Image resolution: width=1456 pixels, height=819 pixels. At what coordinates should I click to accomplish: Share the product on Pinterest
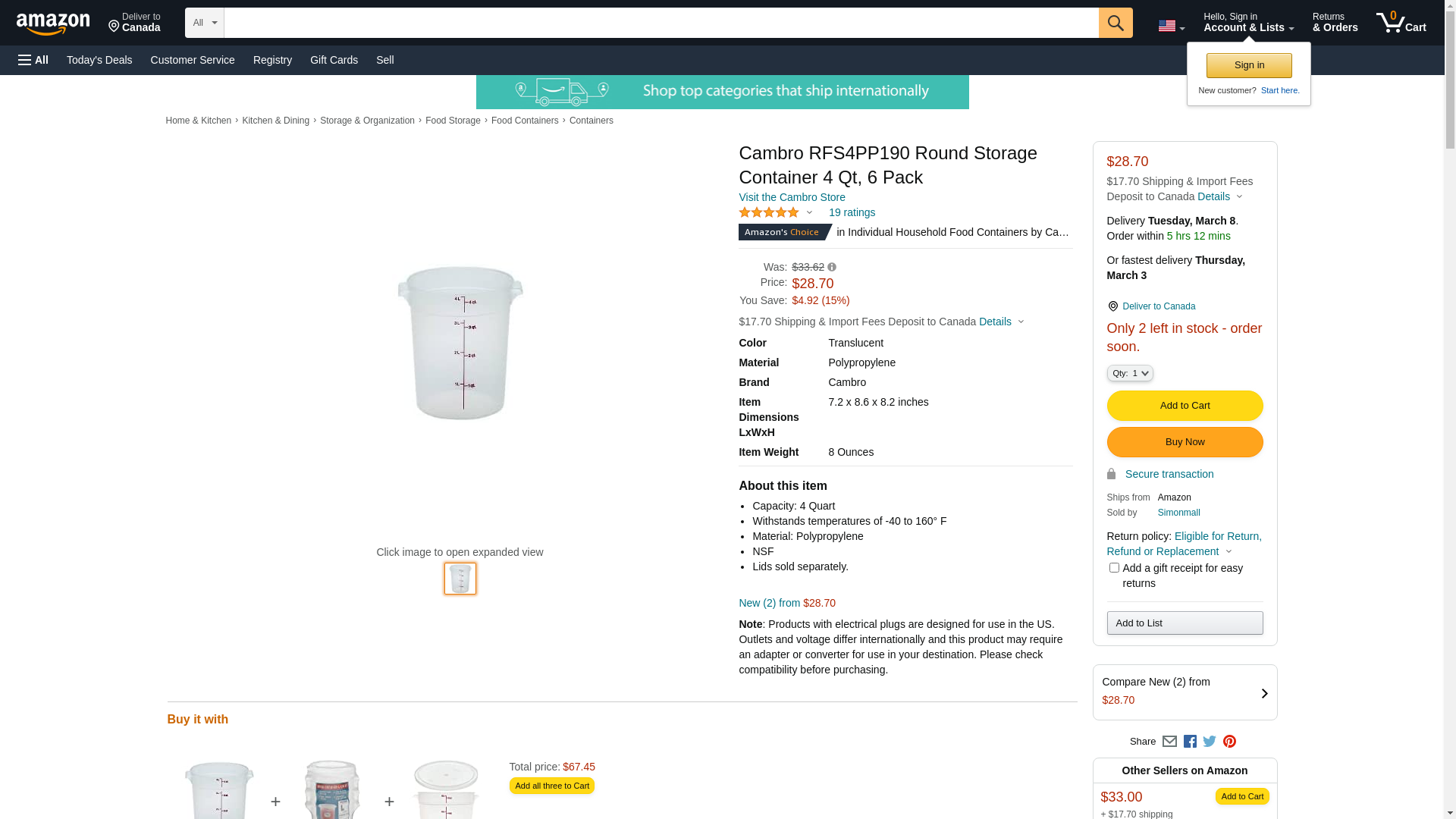pyautogui.click(x=1229, y=742)
